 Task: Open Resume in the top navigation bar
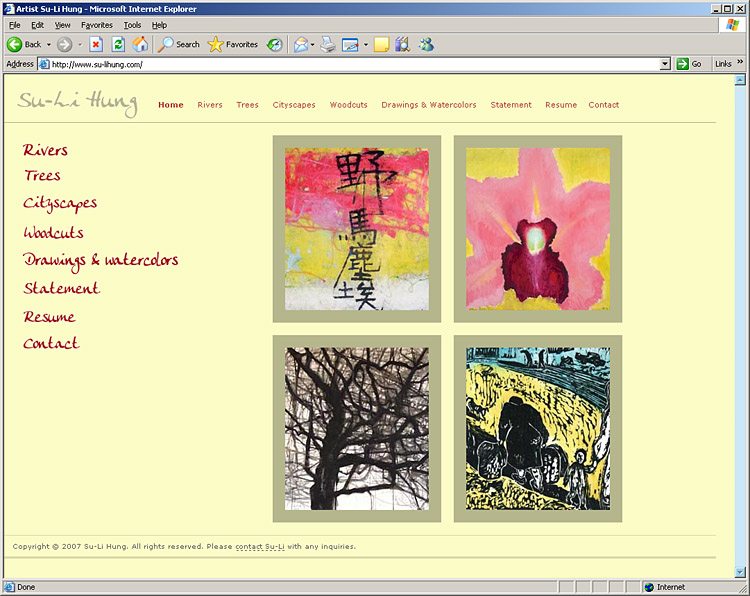(x=561, y=105)
